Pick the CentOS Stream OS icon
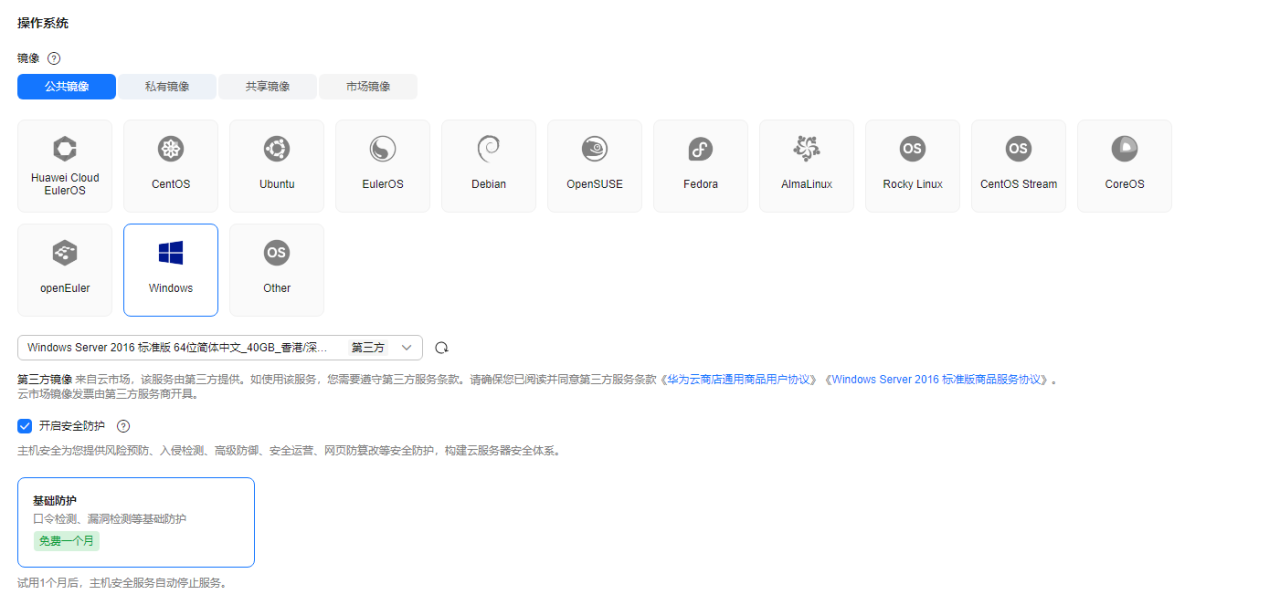The height and width of the screenshot is (605, 1280). click(x=1018, y=149)
